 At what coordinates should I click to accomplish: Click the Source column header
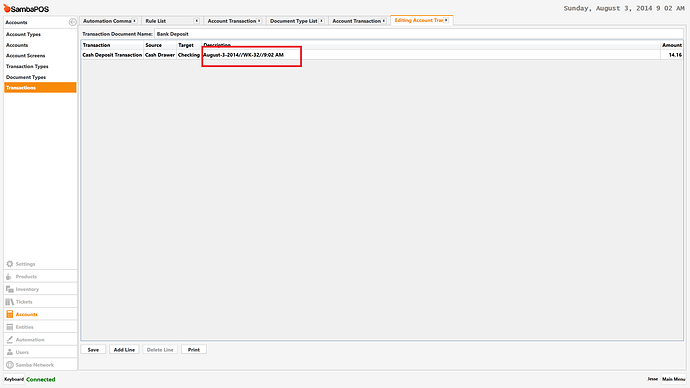(x=160, y=45)
